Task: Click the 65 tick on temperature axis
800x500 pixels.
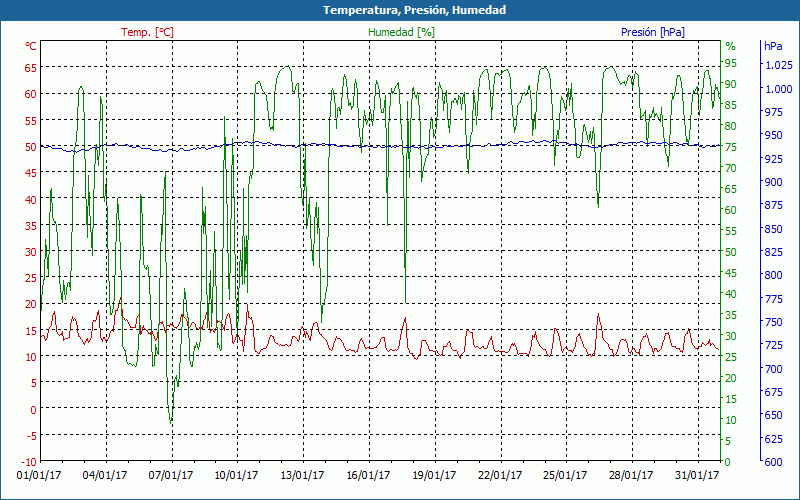Action: pos(31,67)
